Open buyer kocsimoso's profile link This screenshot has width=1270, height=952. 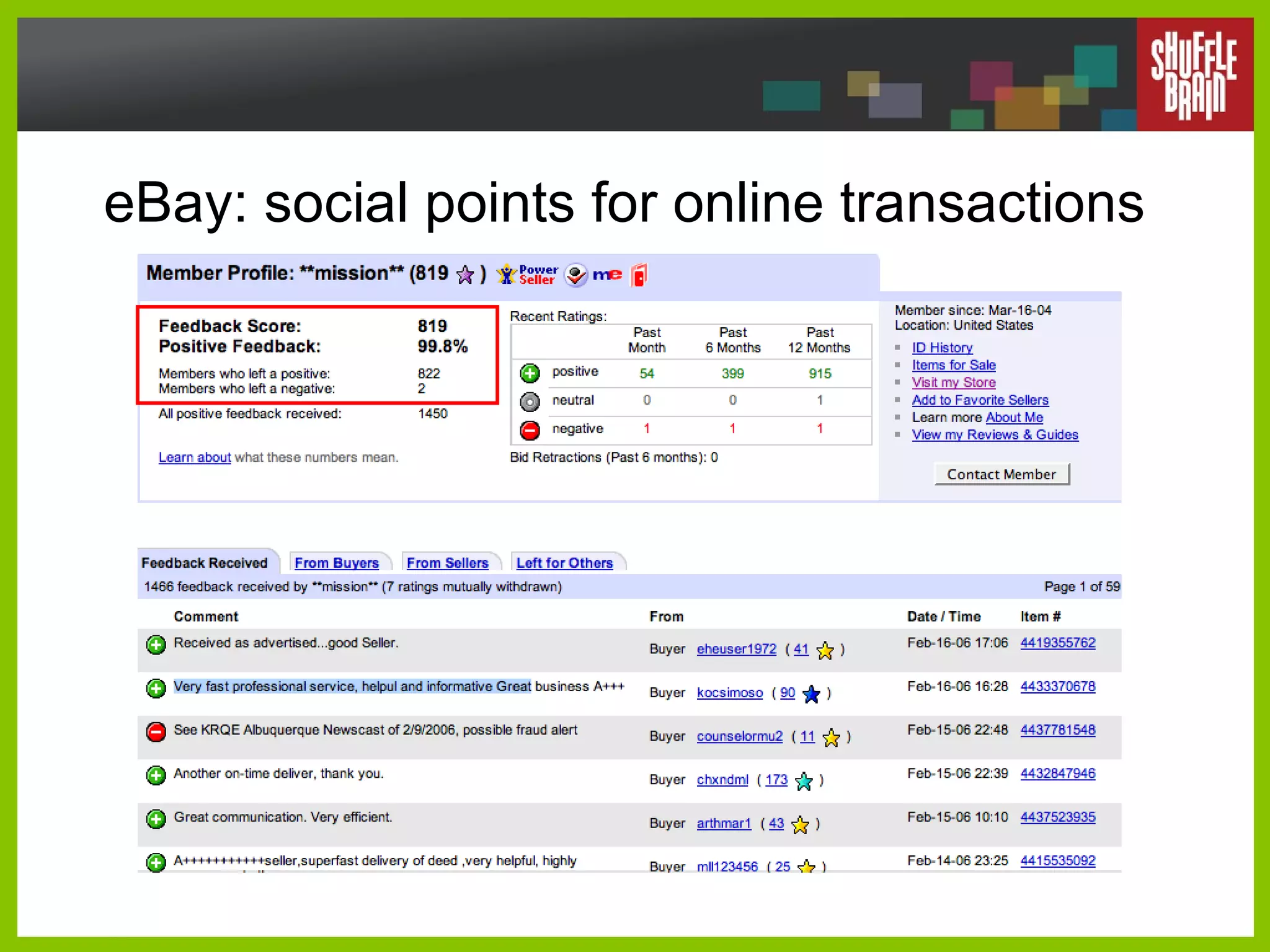(730, 692)
